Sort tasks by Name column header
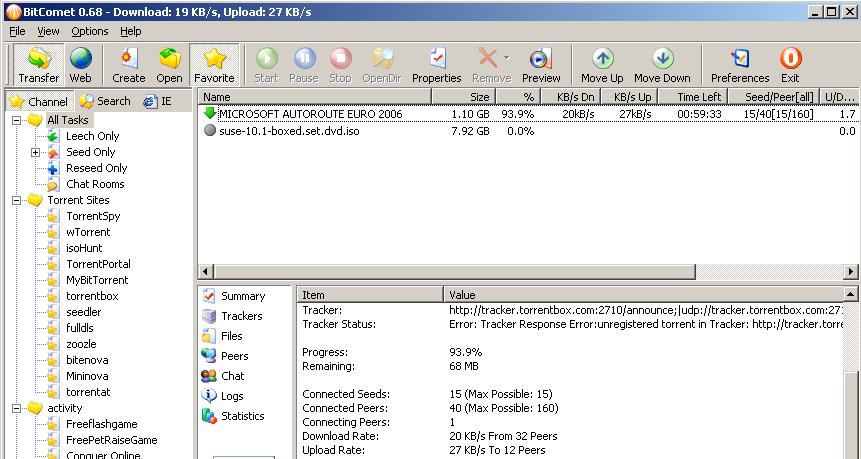Screen dimensions: 861x459 click(x=315, y=97)
